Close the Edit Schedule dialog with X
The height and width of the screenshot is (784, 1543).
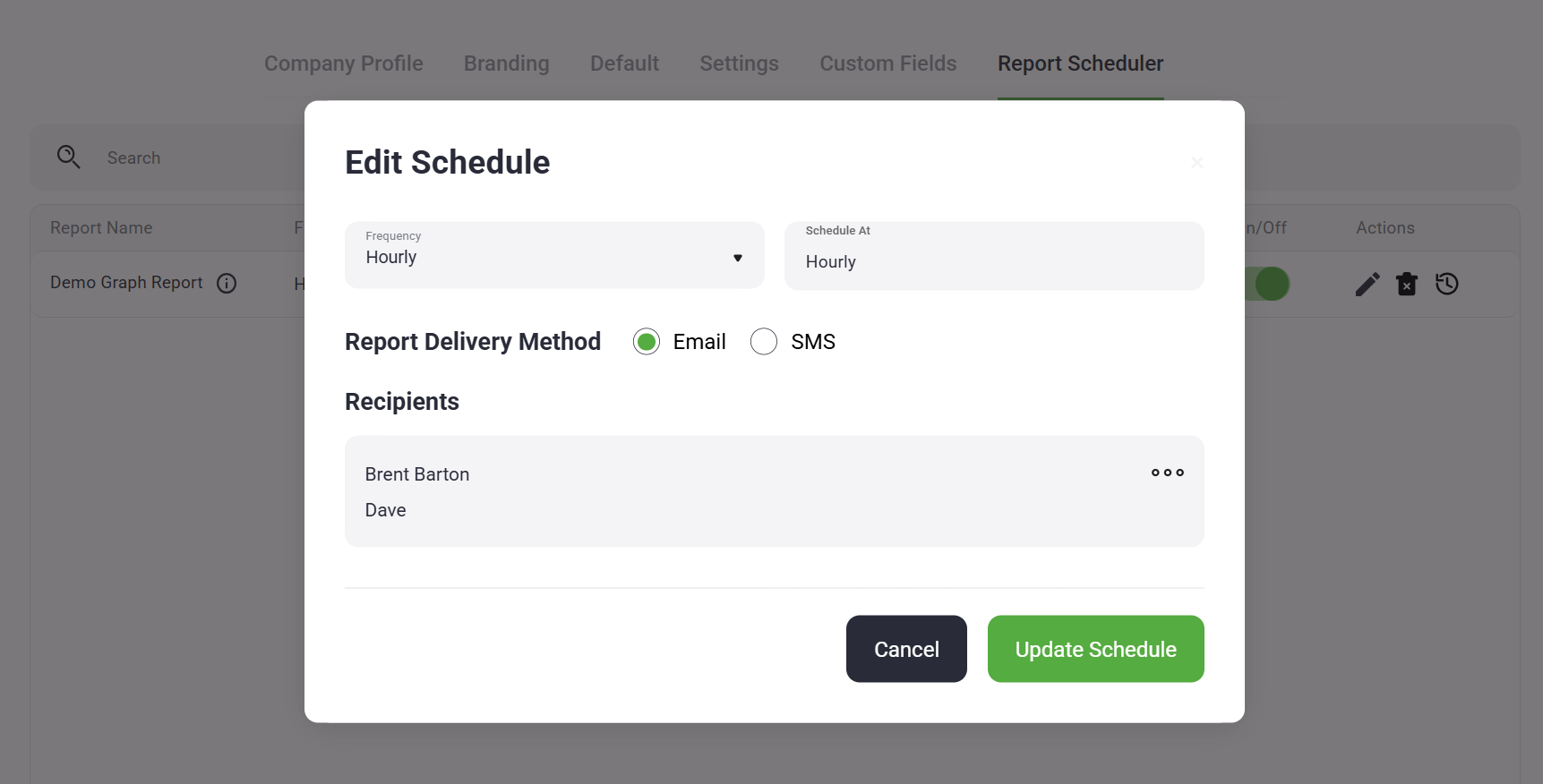pos(1196,162)
